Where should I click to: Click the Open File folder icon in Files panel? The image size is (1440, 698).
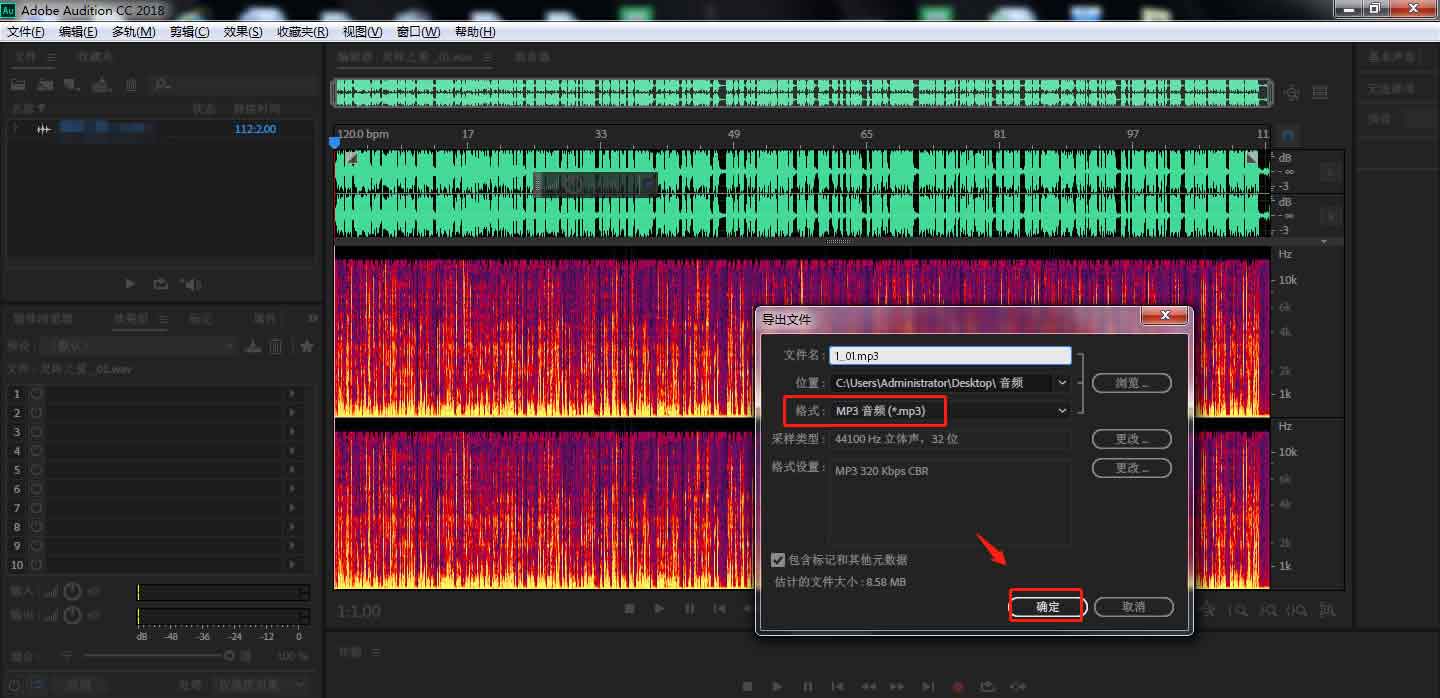click(x=18, y=86)
